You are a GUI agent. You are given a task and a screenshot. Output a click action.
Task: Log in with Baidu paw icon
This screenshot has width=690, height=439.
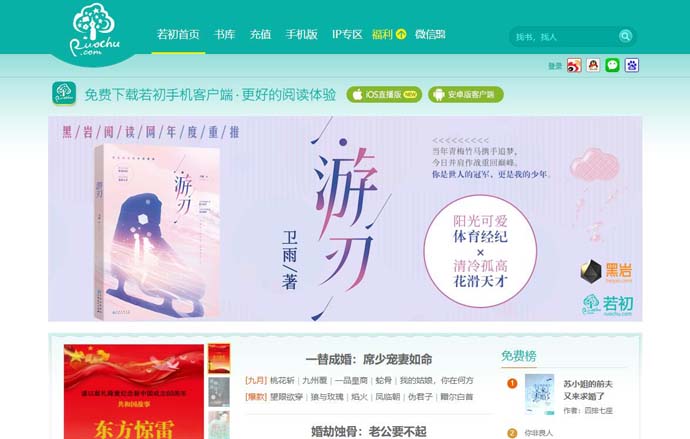(x=631, y=65)
